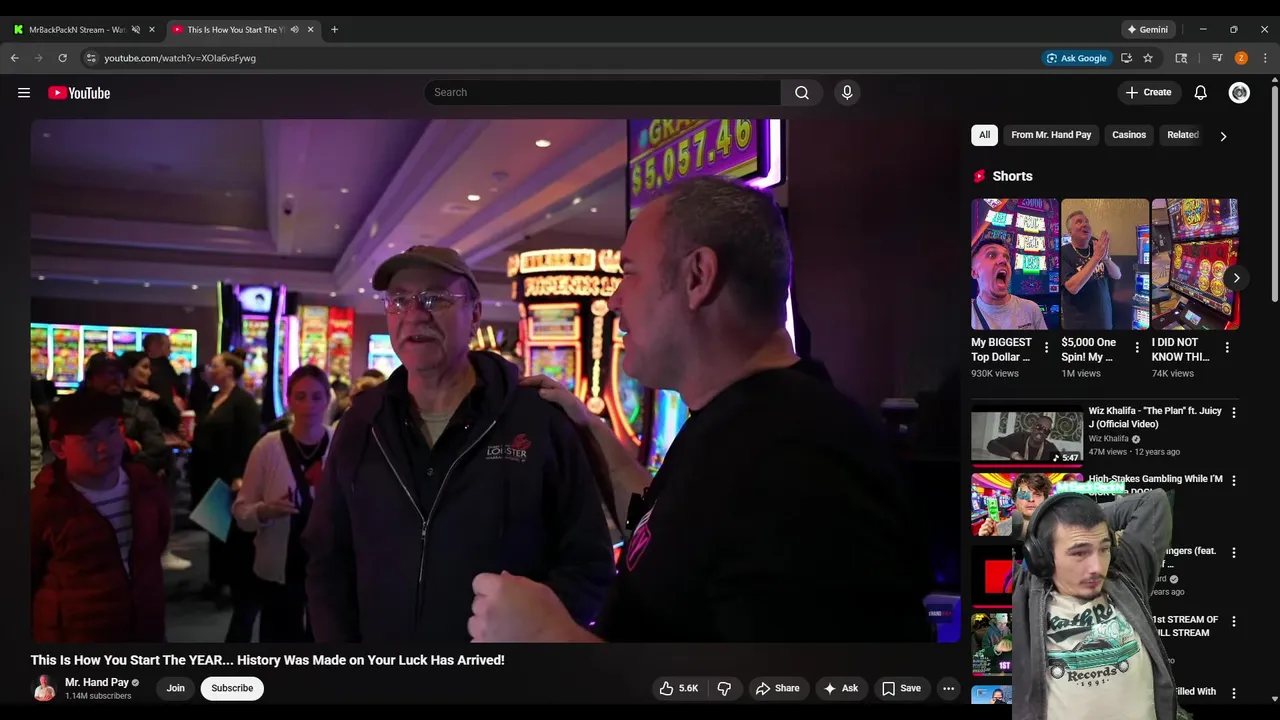The width and height of the screenshot is (1280, 720).
Task: Click the Ask Google button in address bar
Action: (1076, 58)
